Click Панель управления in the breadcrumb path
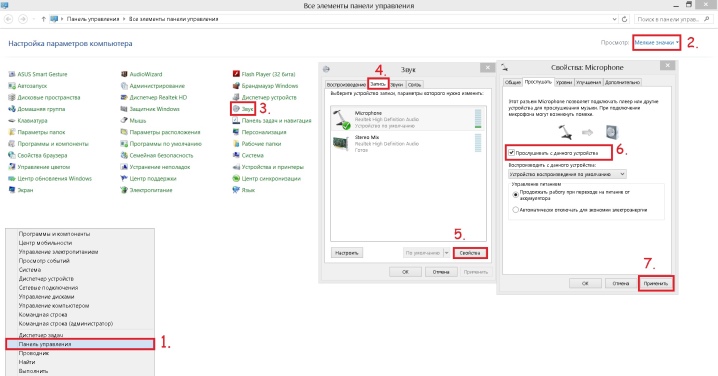Screen dimensions: 718x376 pyautogui.click(x=92, y=19)
